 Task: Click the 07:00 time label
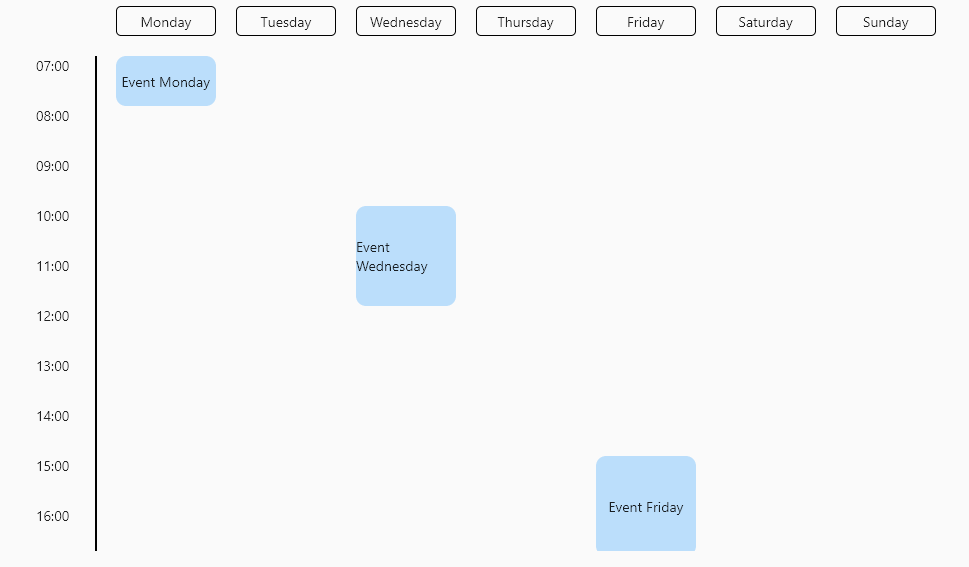point(53,66)
